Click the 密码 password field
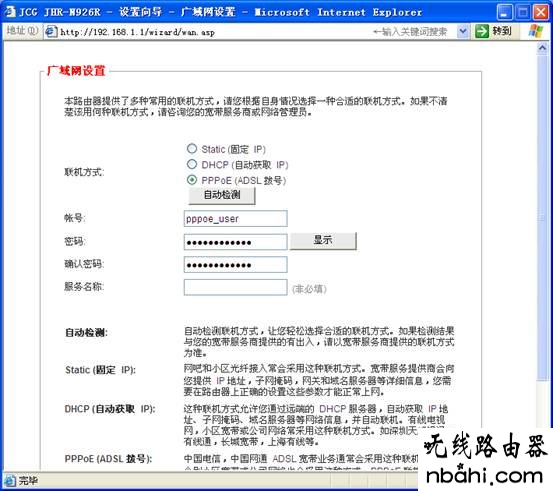The height and width of the screenshot is (491, 553). [x=235, y=242]
